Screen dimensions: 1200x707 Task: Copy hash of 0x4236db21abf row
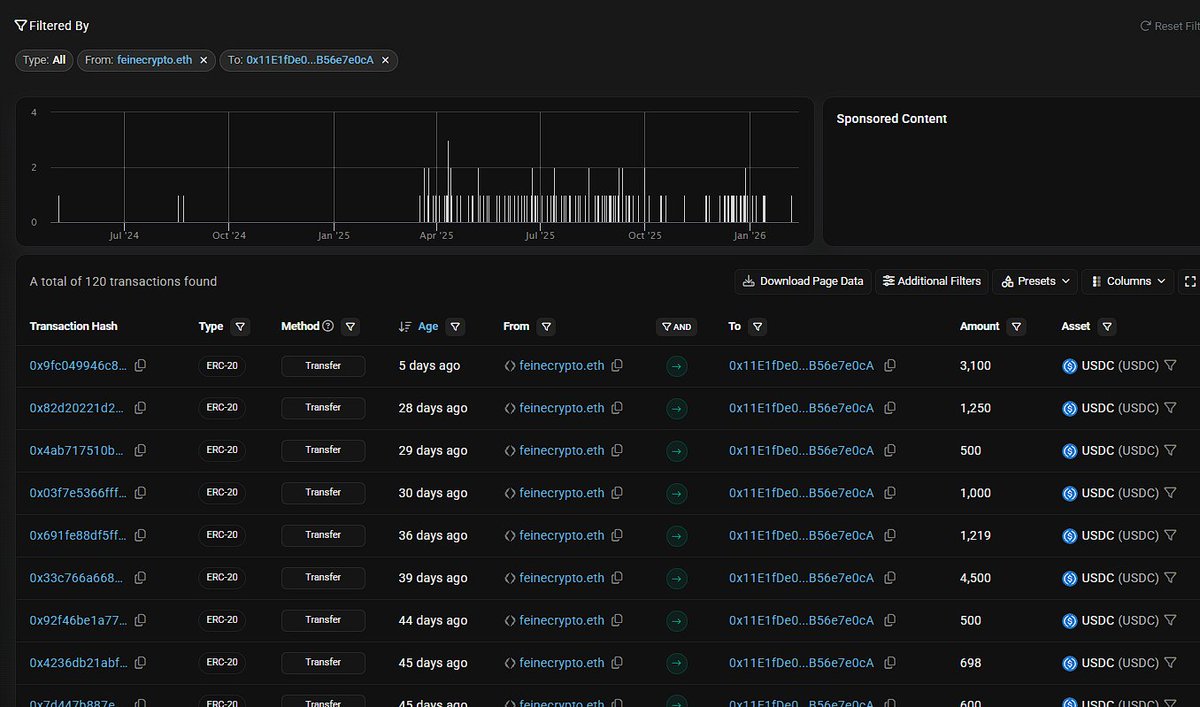click(140, 663)
